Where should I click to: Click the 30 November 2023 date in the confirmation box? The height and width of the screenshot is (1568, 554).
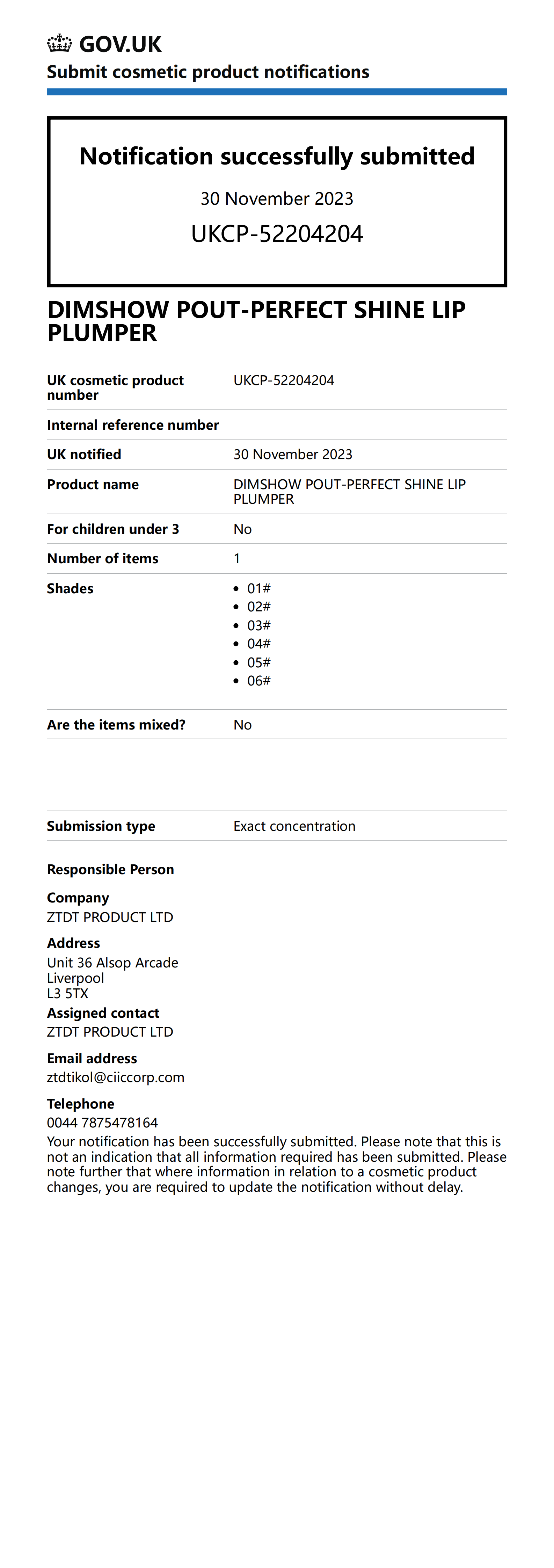click(x=277, y=198)
